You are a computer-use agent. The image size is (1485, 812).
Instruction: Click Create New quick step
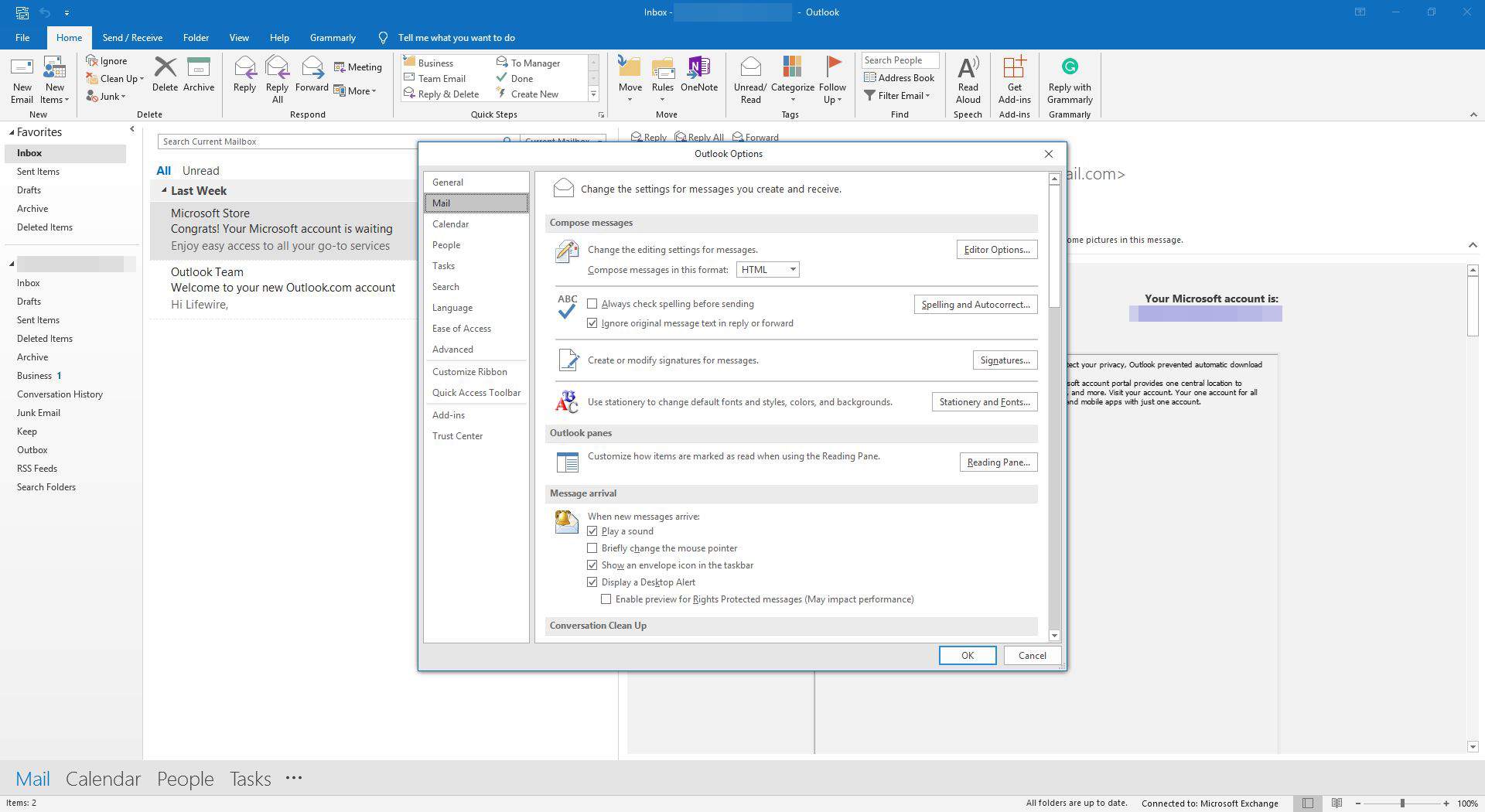[x=527, y=94]
